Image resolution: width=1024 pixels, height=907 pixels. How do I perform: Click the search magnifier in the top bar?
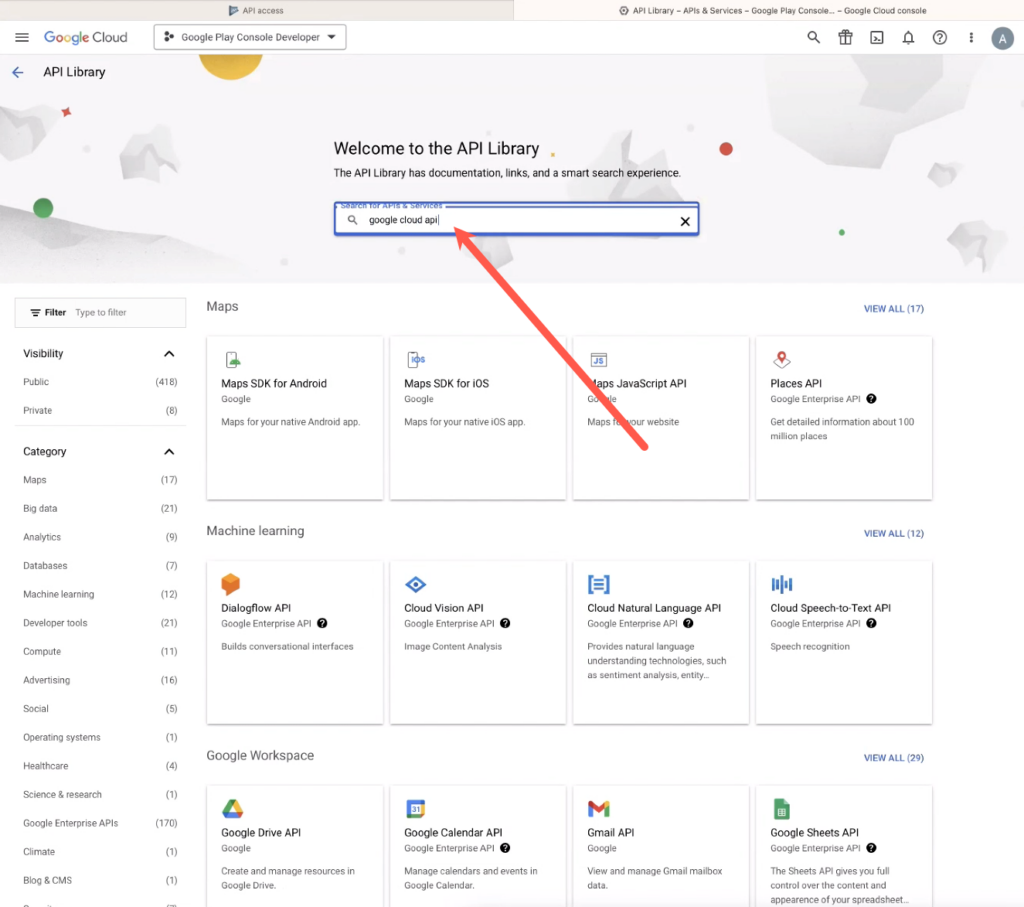(x=813, y=37)
